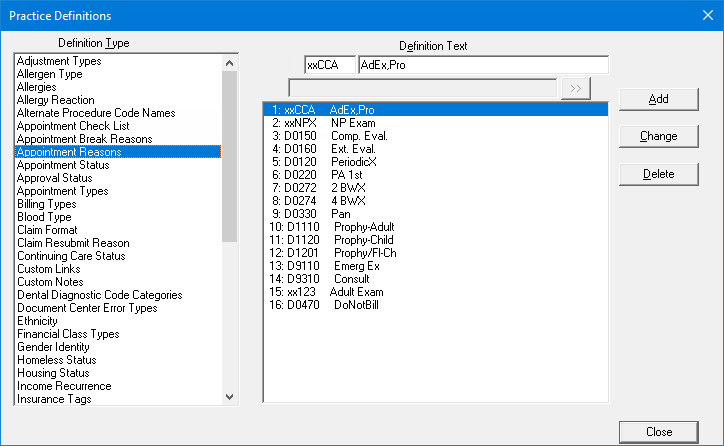Viewport: 724px width, 446px height.
Task: Select row 9: D0330 Pan
Action: (436, 214)
